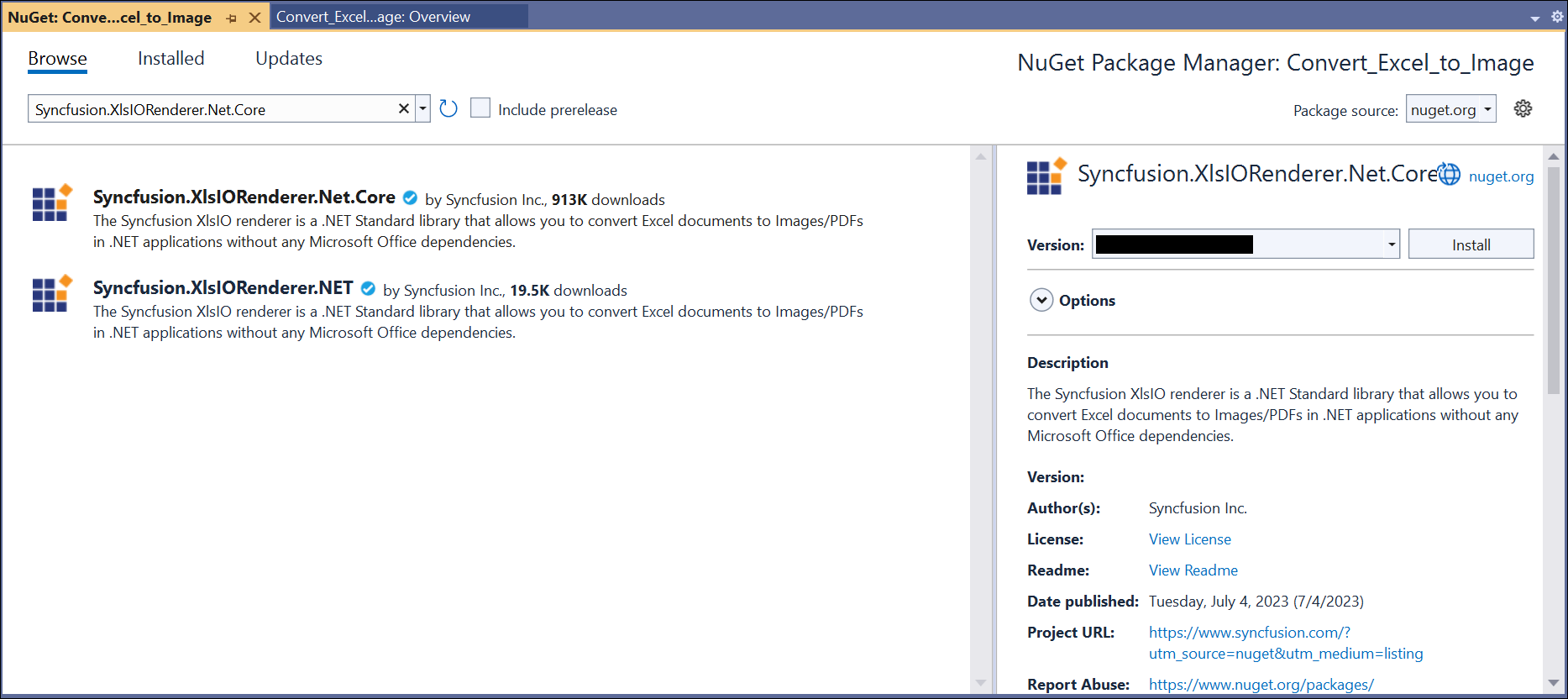Click the Description heading in details pane
1568x699 pixels.
point(1067,363)
